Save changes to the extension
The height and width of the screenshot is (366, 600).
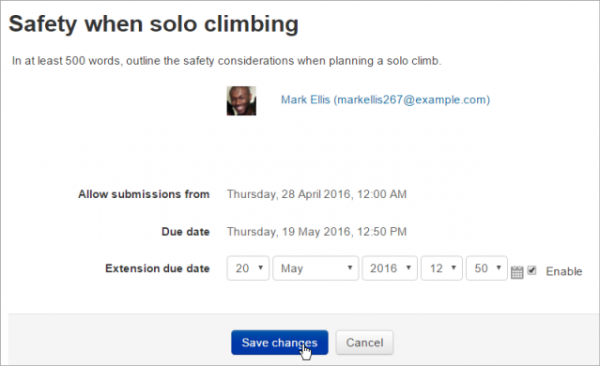coord(280,343)
